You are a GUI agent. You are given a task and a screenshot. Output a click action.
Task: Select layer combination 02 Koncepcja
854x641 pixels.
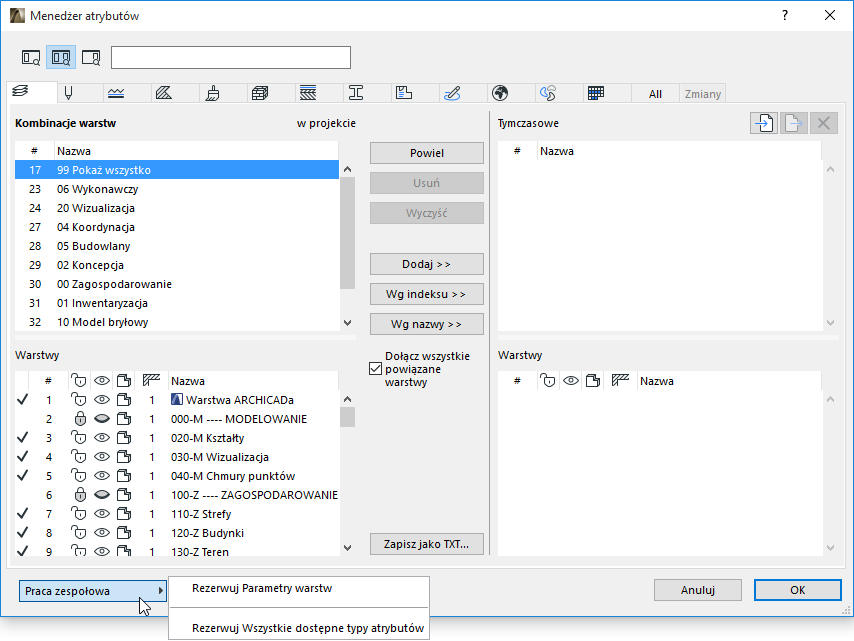(x=177, y=265)
